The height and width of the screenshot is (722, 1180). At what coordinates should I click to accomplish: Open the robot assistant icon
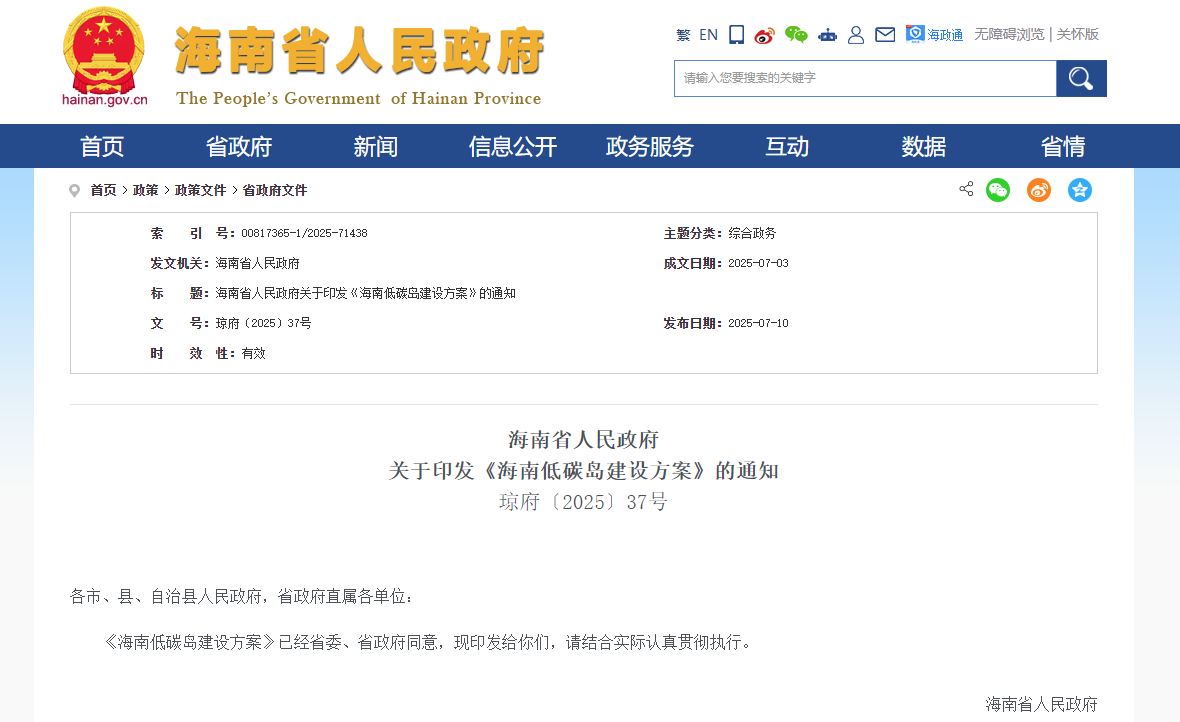click(x=827, y=35)
